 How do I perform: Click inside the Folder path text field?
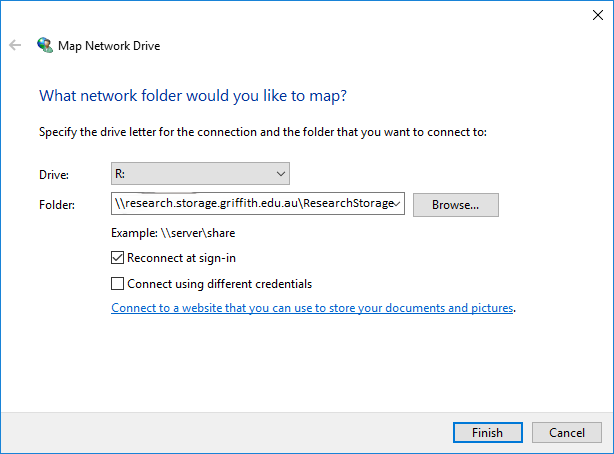point(252,205)
